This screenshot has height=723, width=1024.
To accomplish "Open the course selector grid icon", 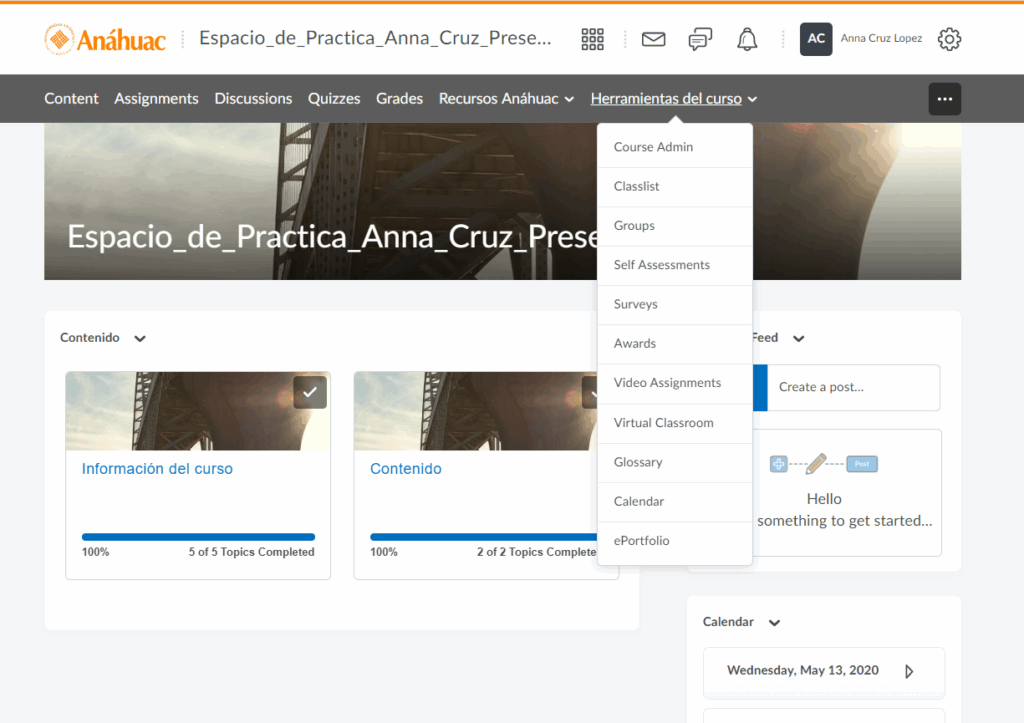I will [x=593, y=39].
